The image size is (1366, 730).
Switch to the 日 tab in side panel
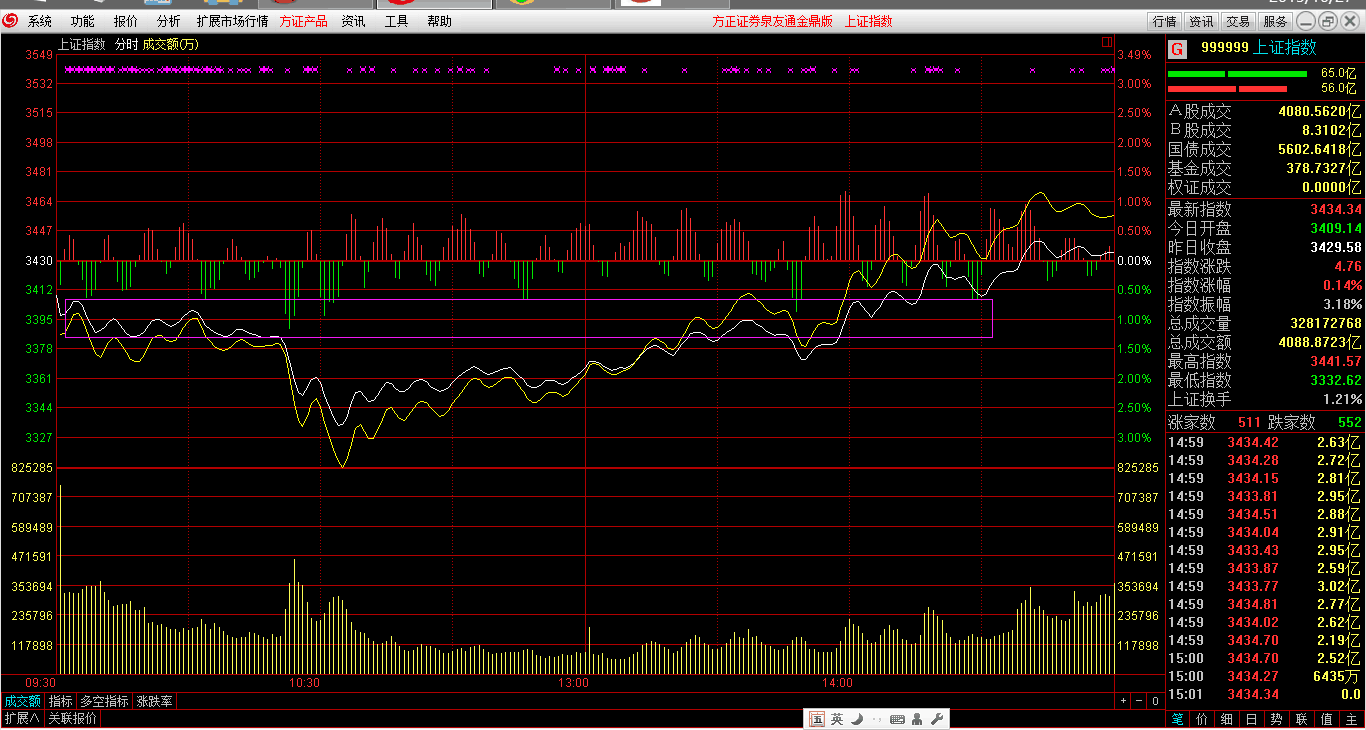(1252, 719)
